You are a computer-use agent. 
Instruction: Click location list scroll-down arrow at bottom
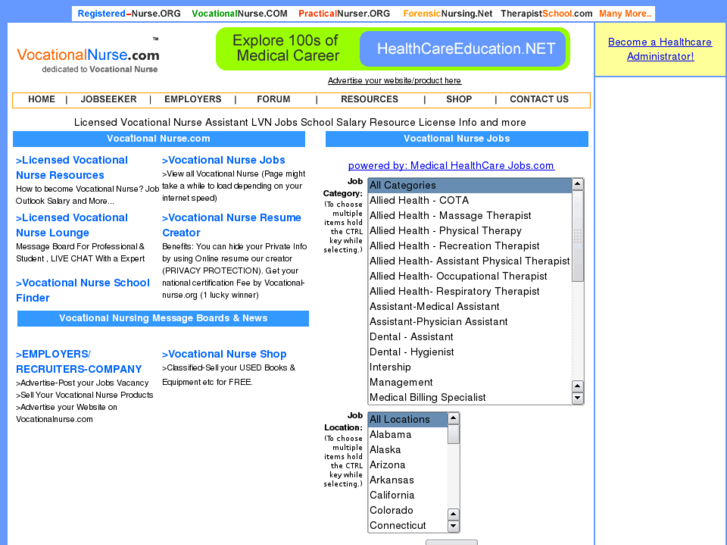(x=453, y=526)
